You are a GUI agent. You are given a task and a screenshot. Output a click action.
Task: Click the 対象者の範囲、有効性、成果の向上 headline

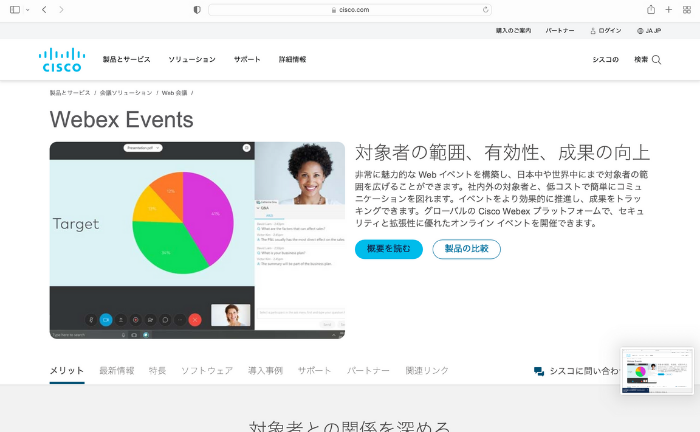coord(502,153)
